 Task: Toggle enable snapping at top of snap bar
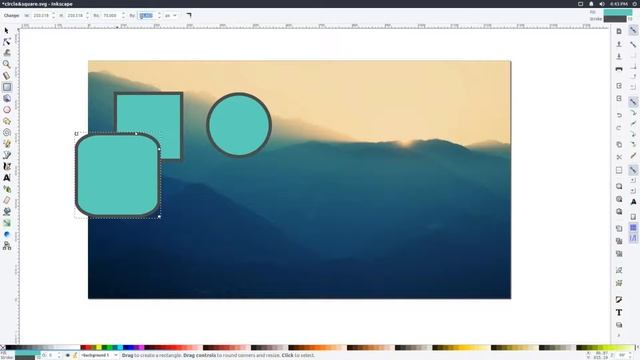coord(633,31)
